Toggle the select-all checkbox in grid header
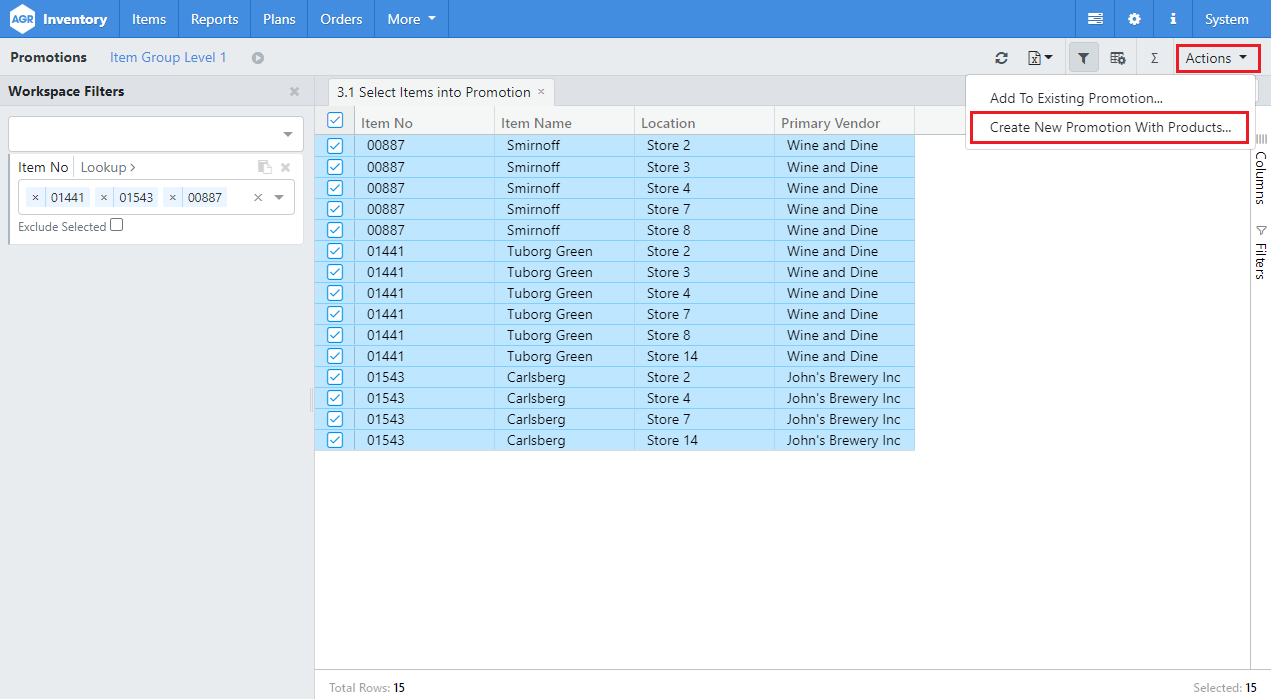The image size is (1271, 699). [x=335, y=121]
